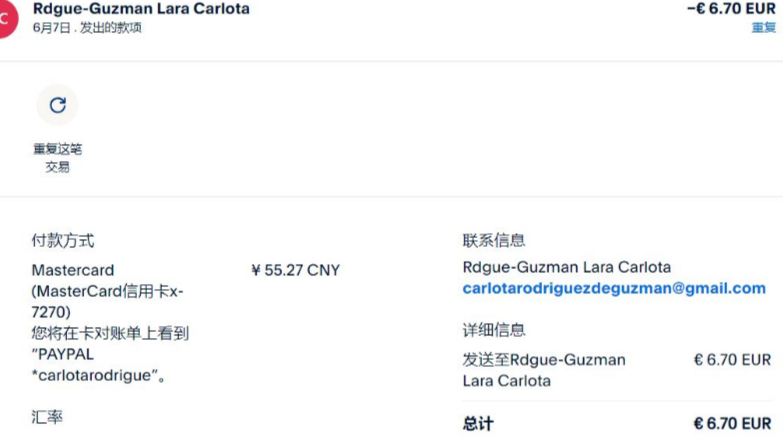Click the €6.70 EUR amount beside 发送至
The height and width of the screenshot is (437, 783).
[x=732, y=360]
